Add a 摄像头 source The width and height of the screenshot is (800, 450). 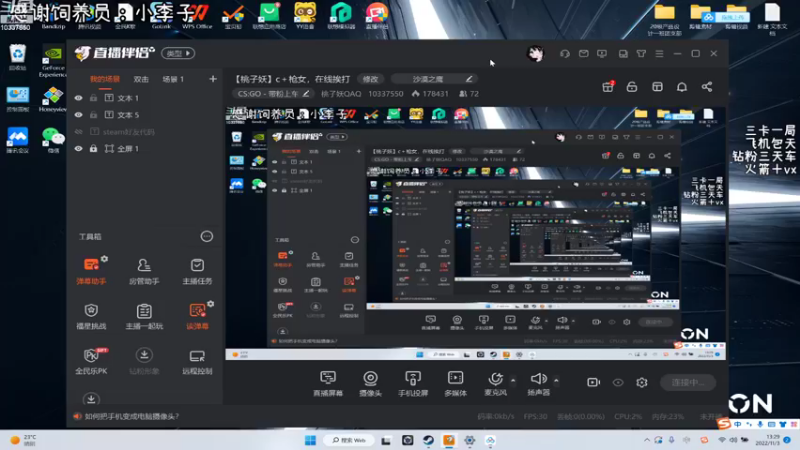click(x=370, y=384)
